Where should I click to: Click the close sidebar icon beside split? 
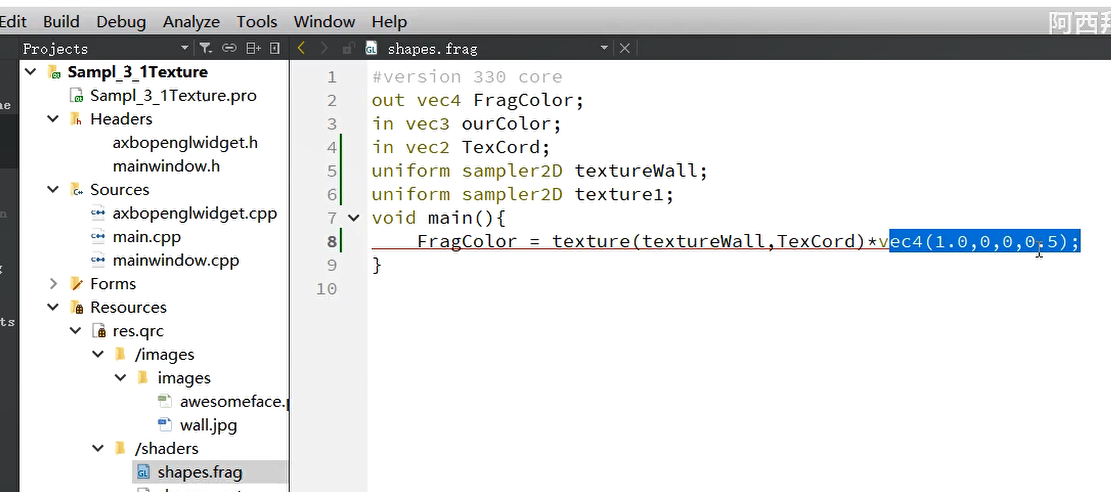276,48
